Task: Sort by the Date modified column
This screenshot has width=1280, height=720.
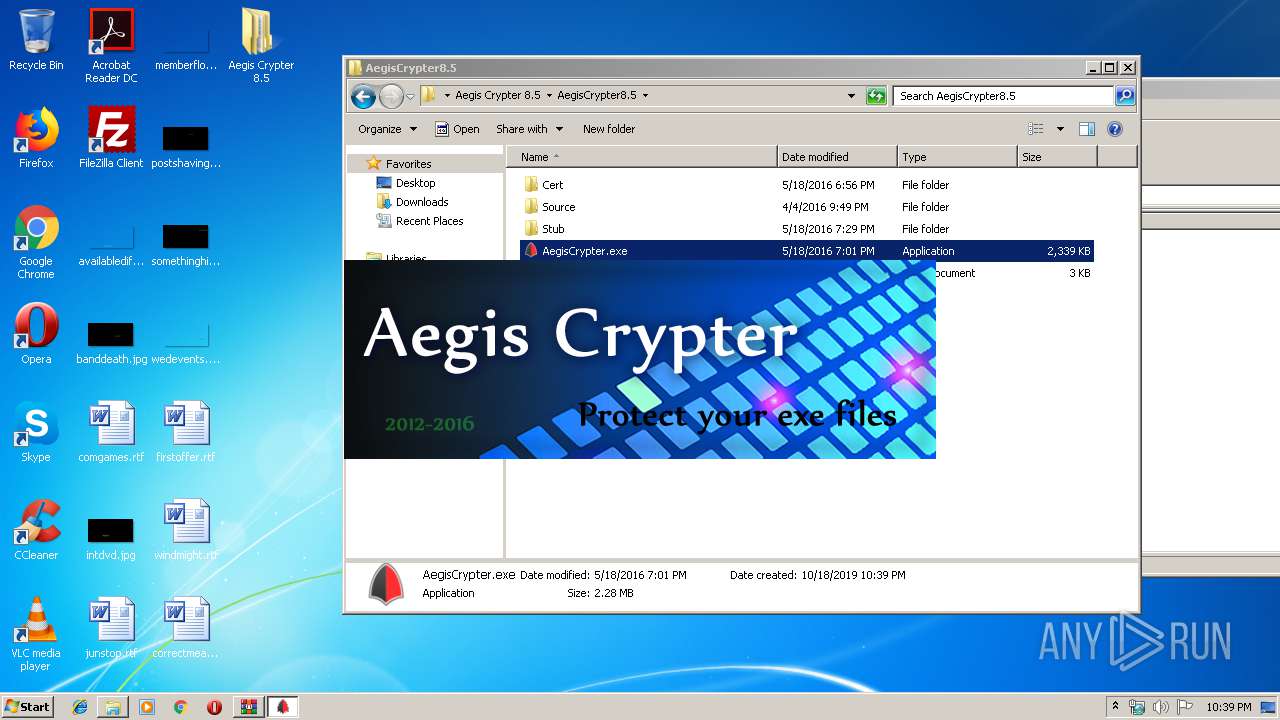Action: (837, 157)
